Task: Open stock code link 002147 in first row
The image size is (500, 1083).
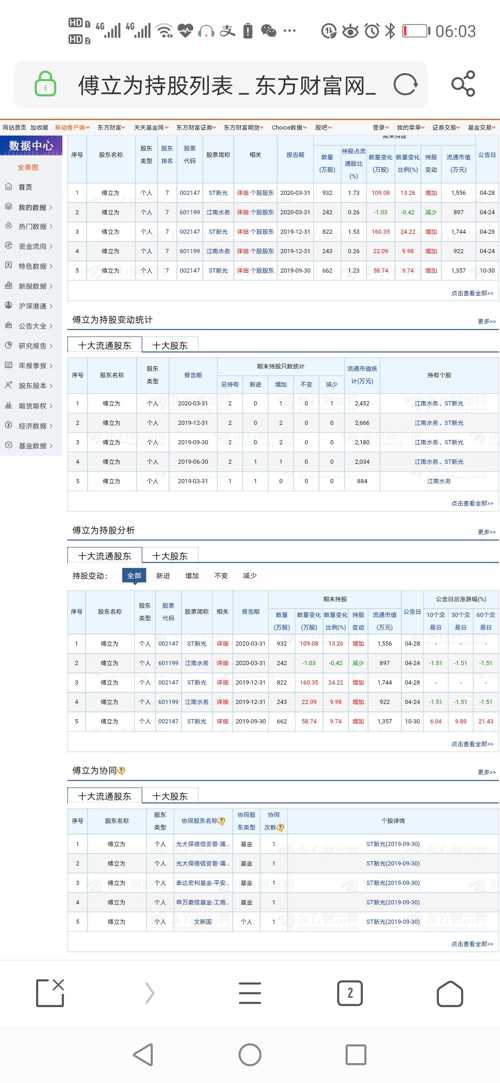Action: (188, 193)
